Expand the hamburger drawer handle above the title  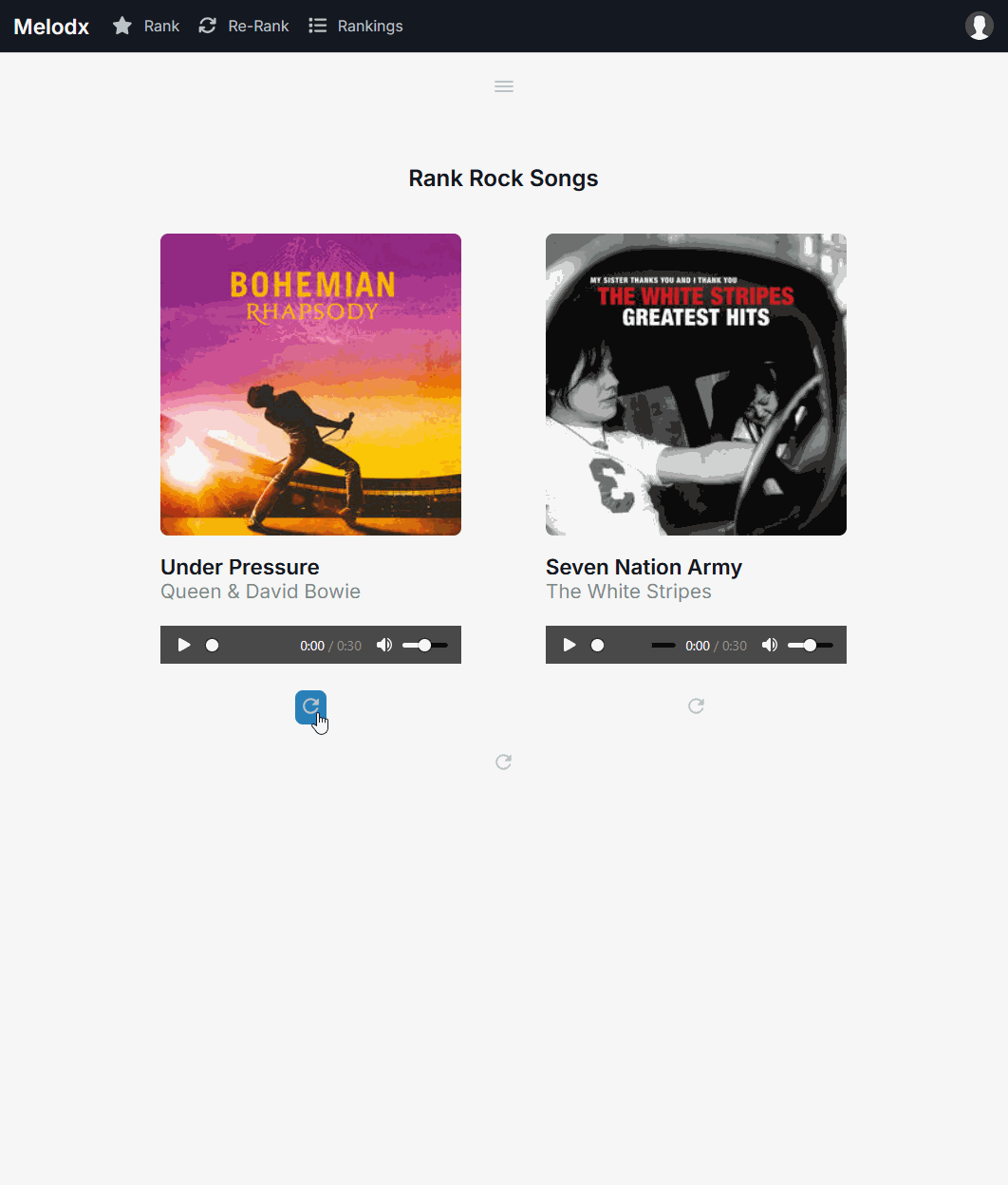coord(504,86)
